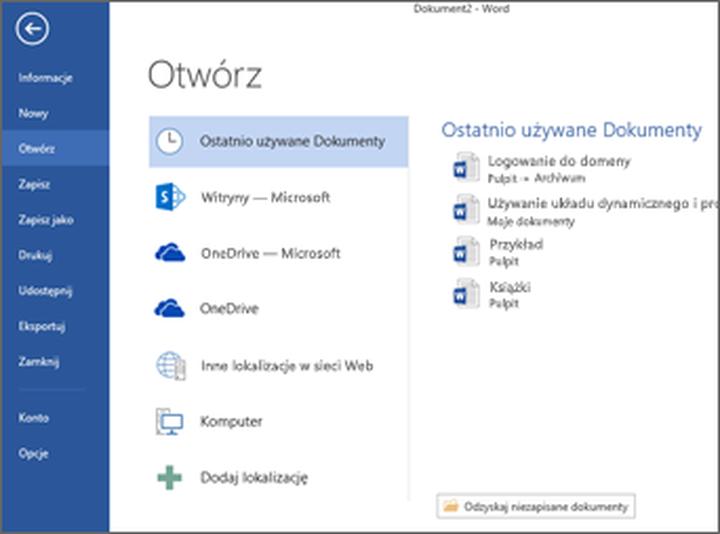Go to Drukuj page
Image resolution: width=720 pixels, height=534 pixels.
pyautogui.click(x=35, y=255)
